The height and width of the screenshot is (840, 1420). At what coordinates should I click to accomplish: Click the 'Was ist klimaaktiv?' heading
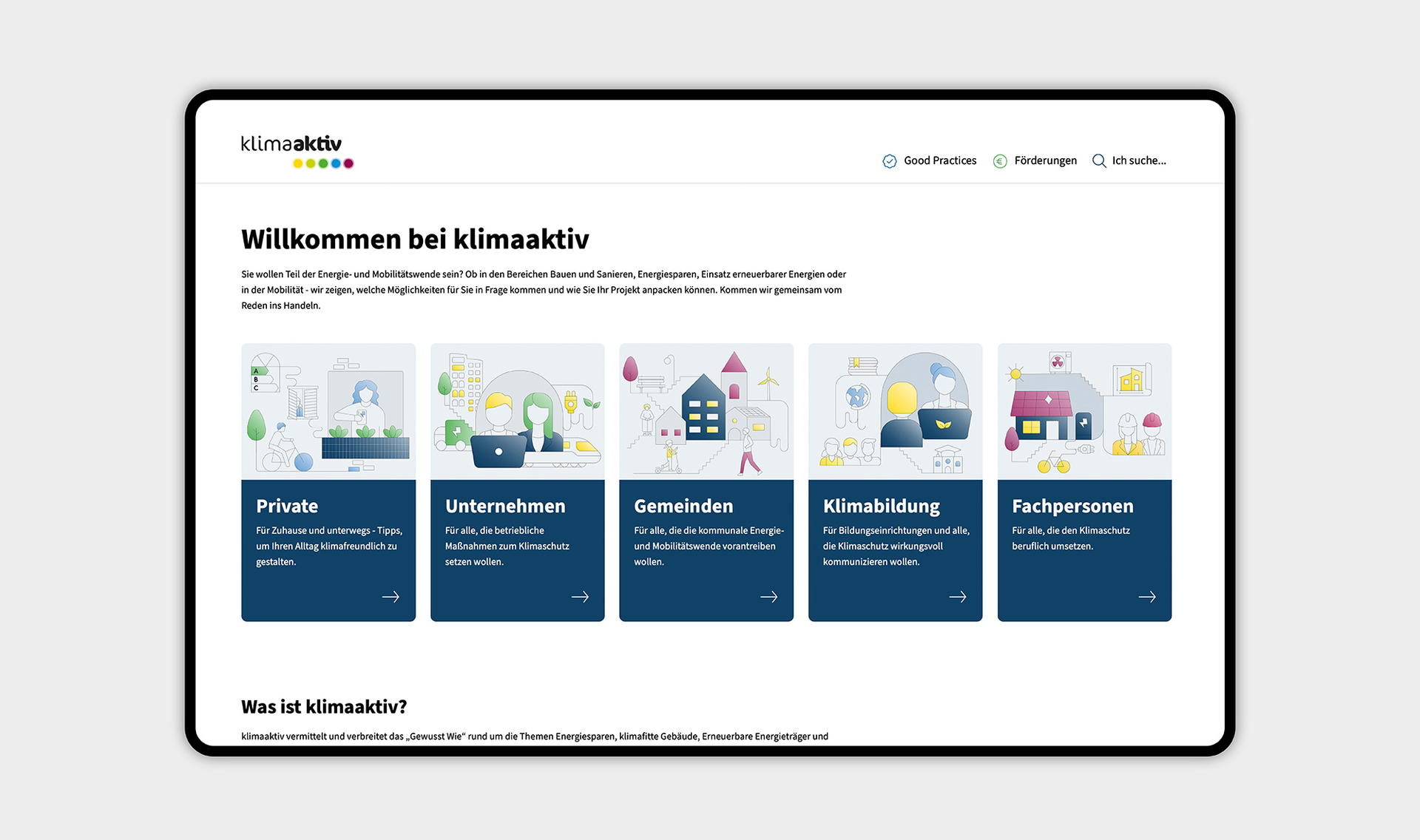coord(324,707)
